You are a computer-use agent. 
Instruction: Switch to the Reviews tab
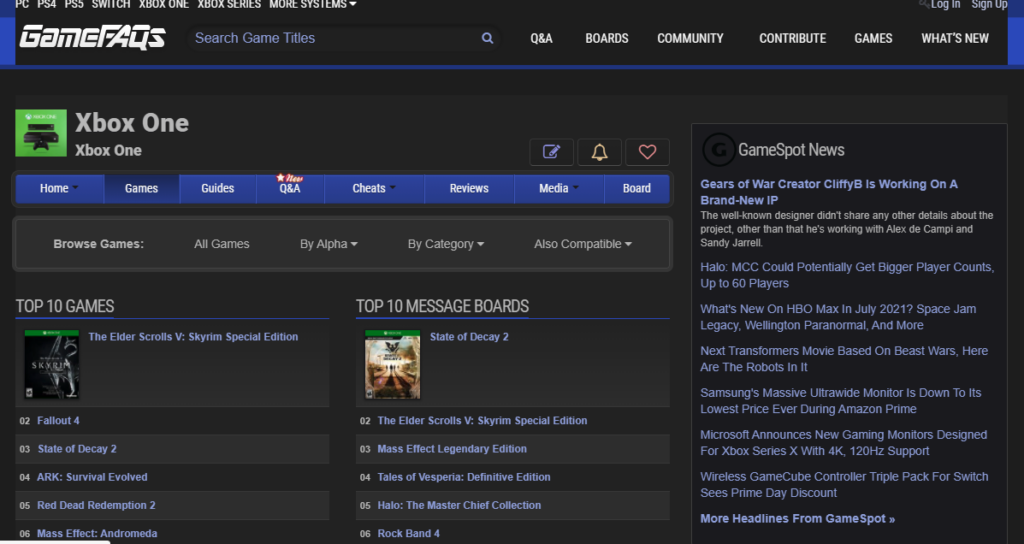pyautogui.click(x=469, y=188)
